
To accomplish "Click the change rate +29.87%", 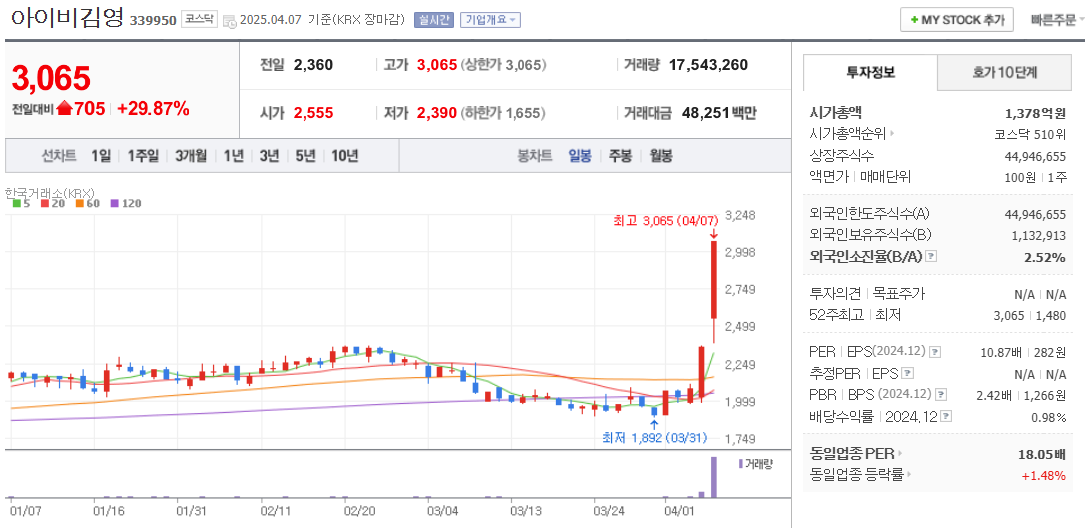I will (x=153, y=108).
